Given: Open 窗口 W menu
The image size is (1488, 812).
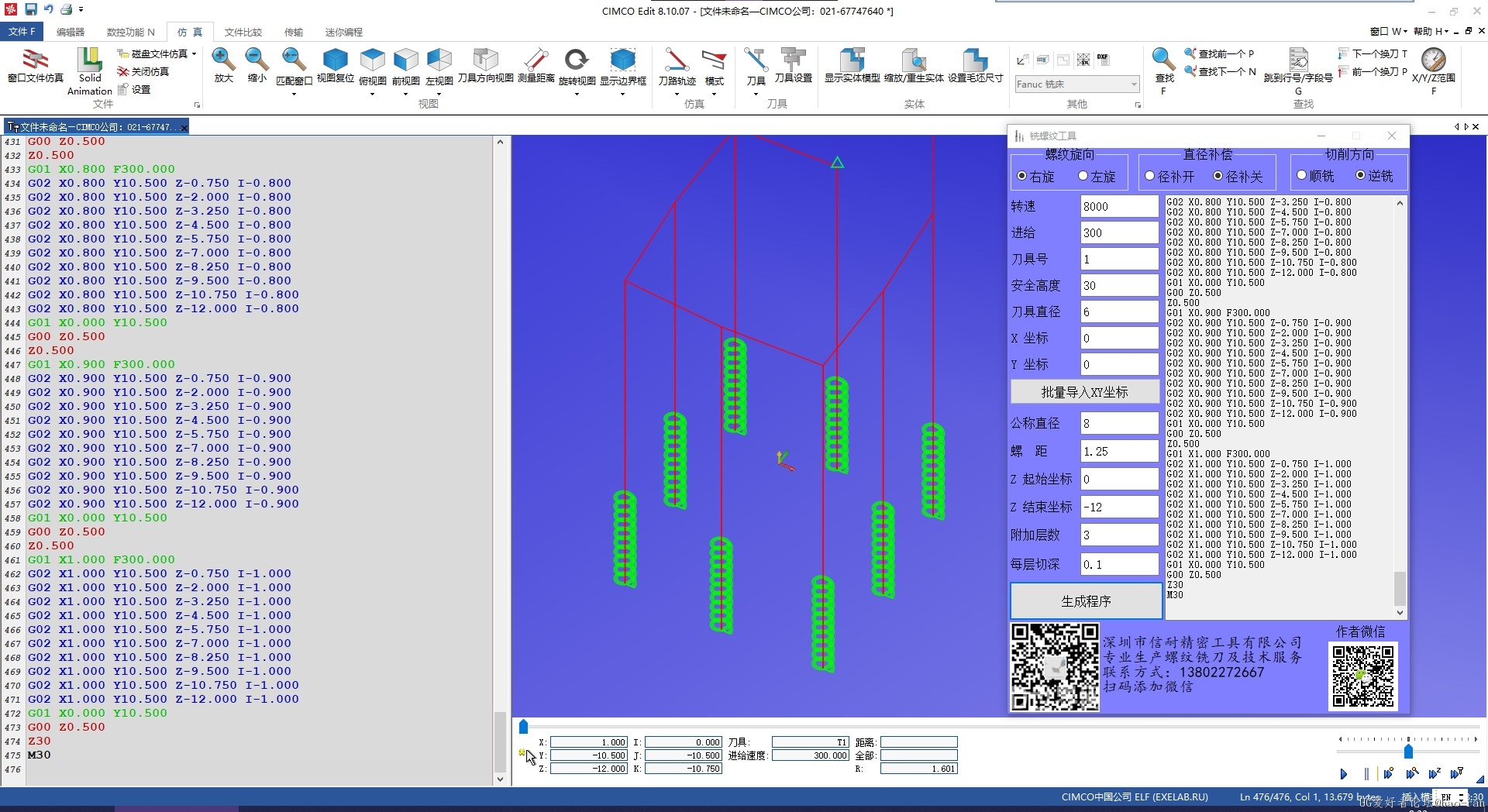Looking at the screenshot, I should (x=1388, y=31).
